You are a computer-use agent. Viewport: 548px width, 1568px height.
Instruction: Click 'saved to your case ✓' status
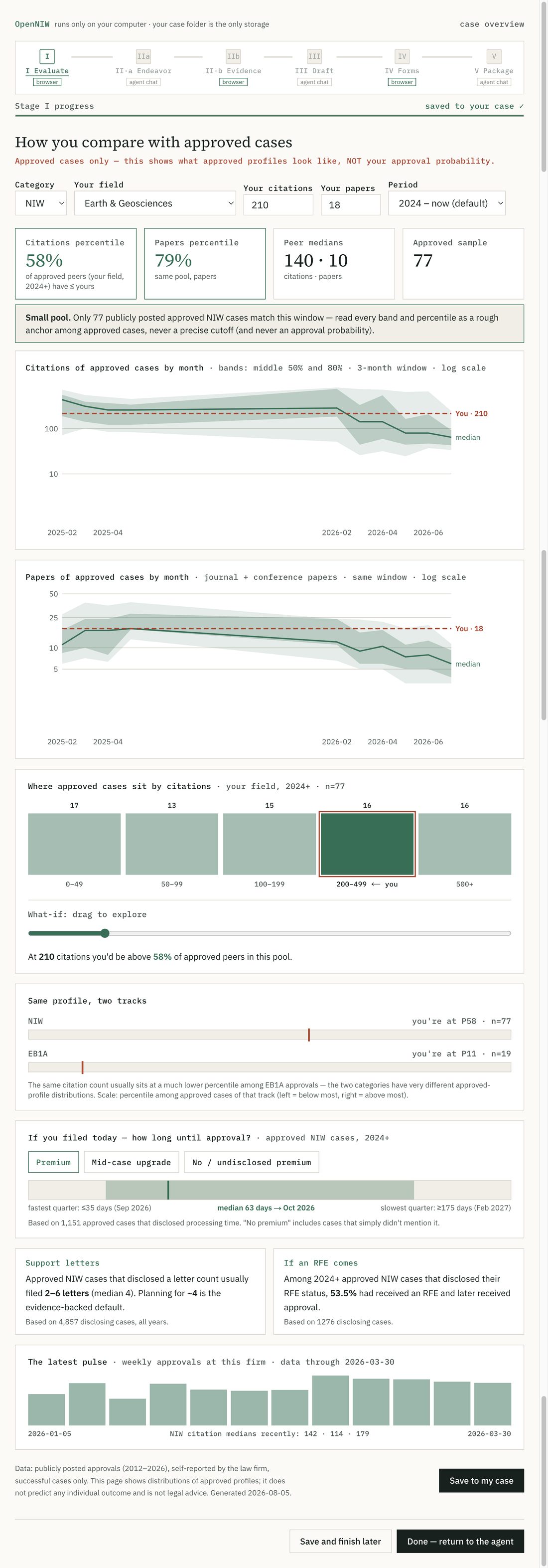tap(474, 106)
